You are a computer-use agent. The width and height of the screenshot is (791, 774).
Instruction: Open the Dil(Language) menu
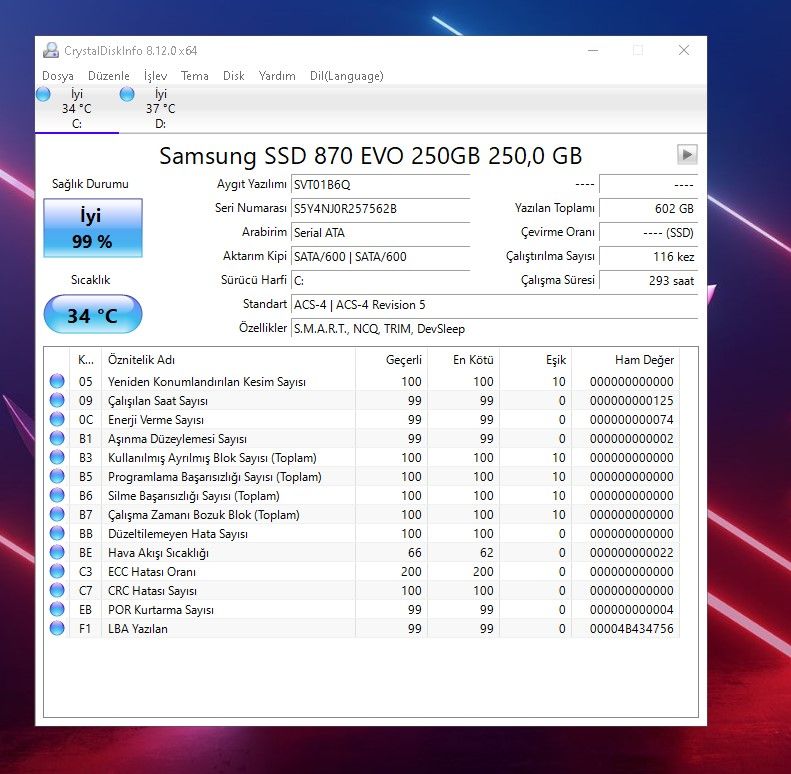tap(347, 76)
